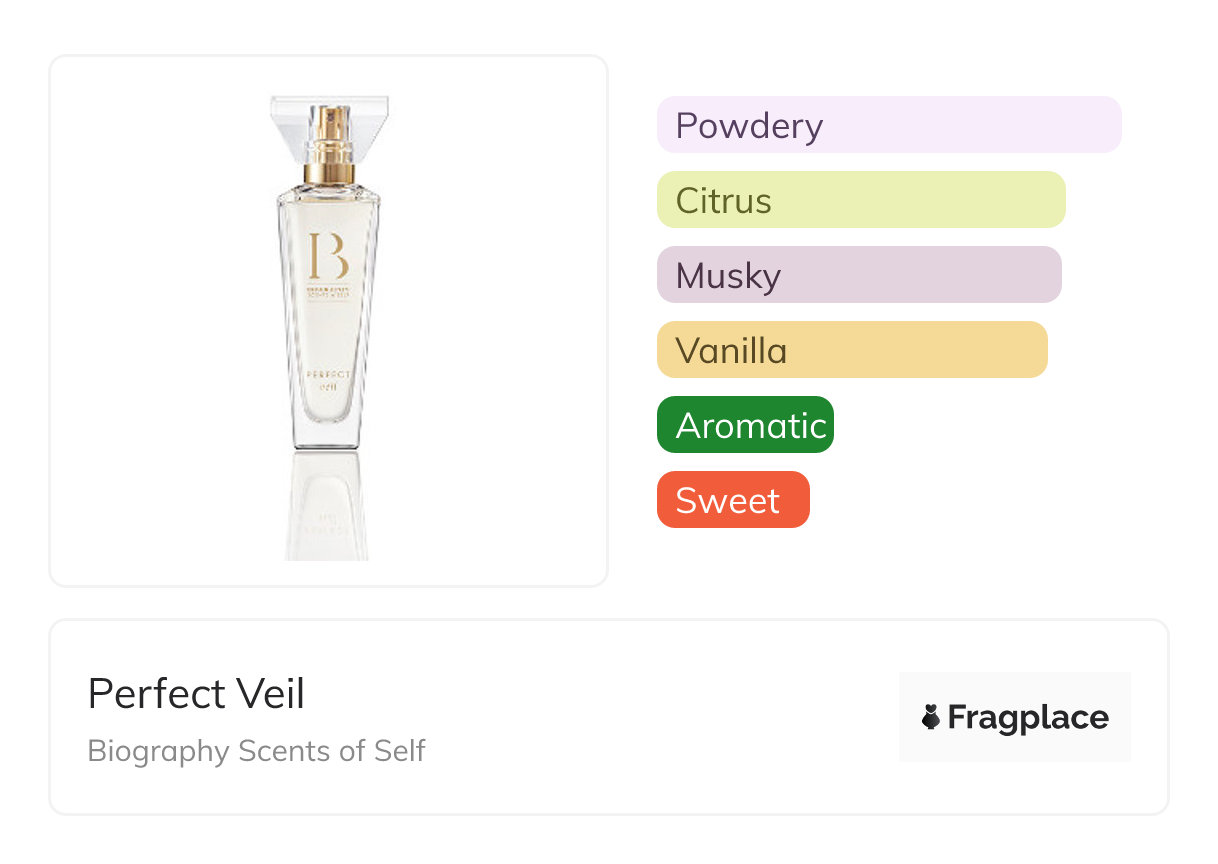Pick the Vanilla accord bar
The image size is (1218, 864).
(851, 350)
